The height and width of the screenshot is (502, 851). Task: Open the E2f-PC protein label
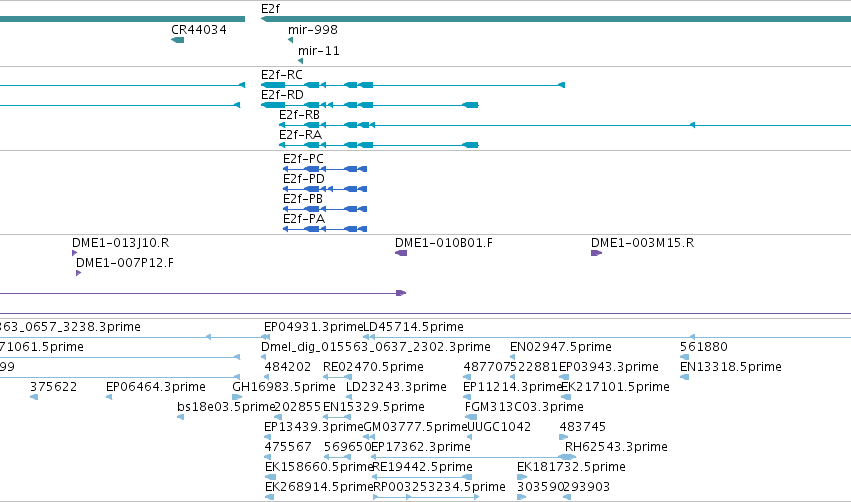[x=303, y=158]
